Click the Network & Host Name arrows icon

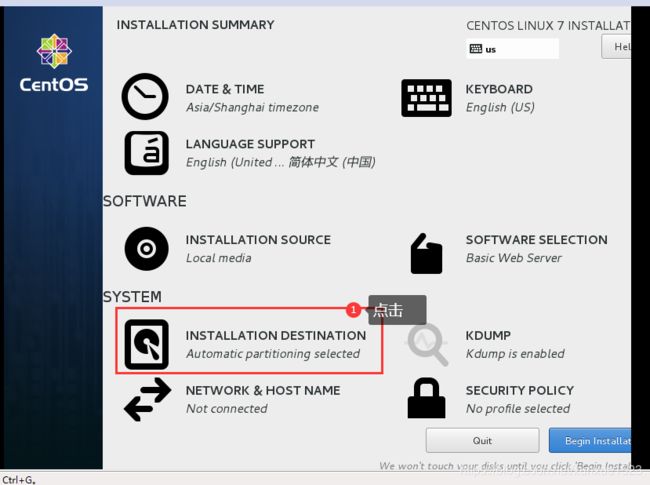click(148, 400)
